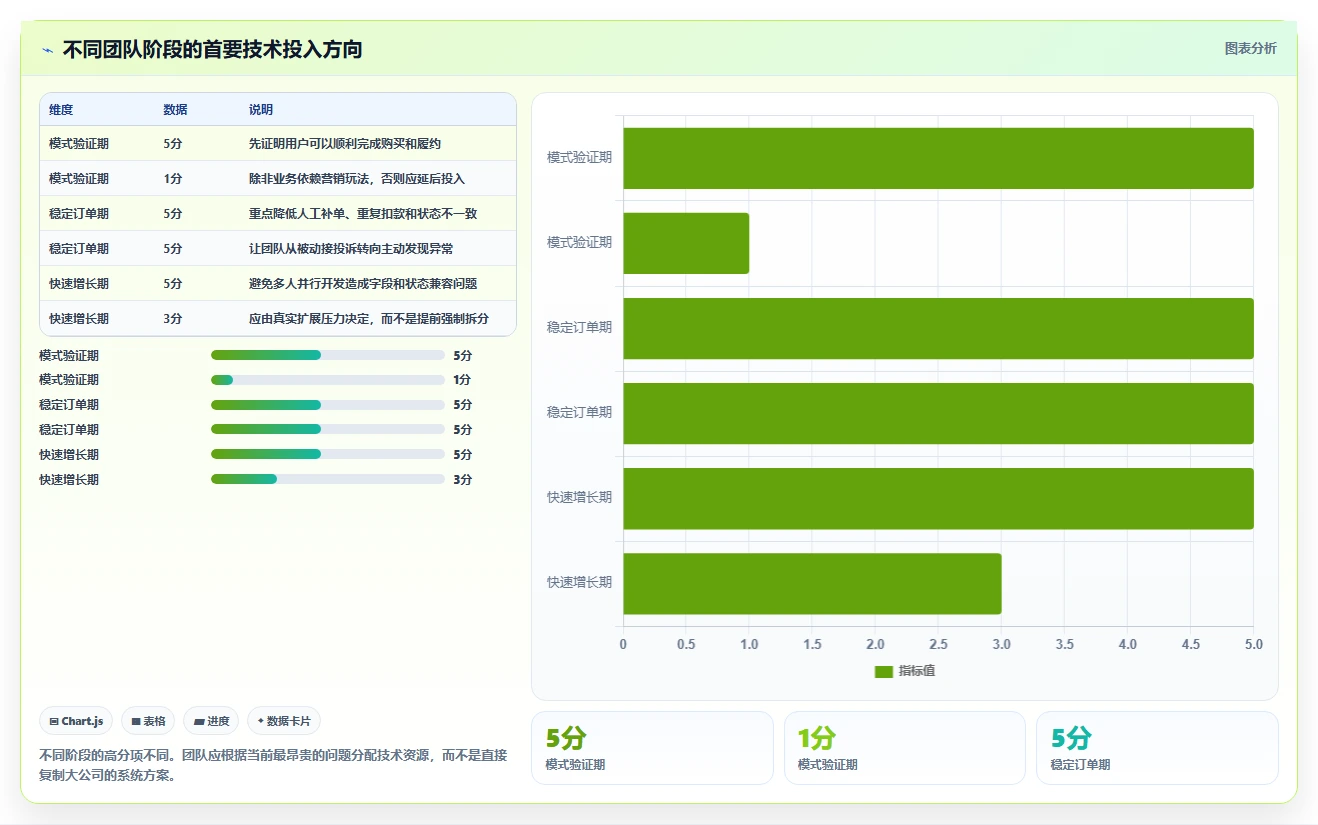The image size is (1318, 825).
Task: Click the 0.5 x-axis tick label
Action: (686, 645)
